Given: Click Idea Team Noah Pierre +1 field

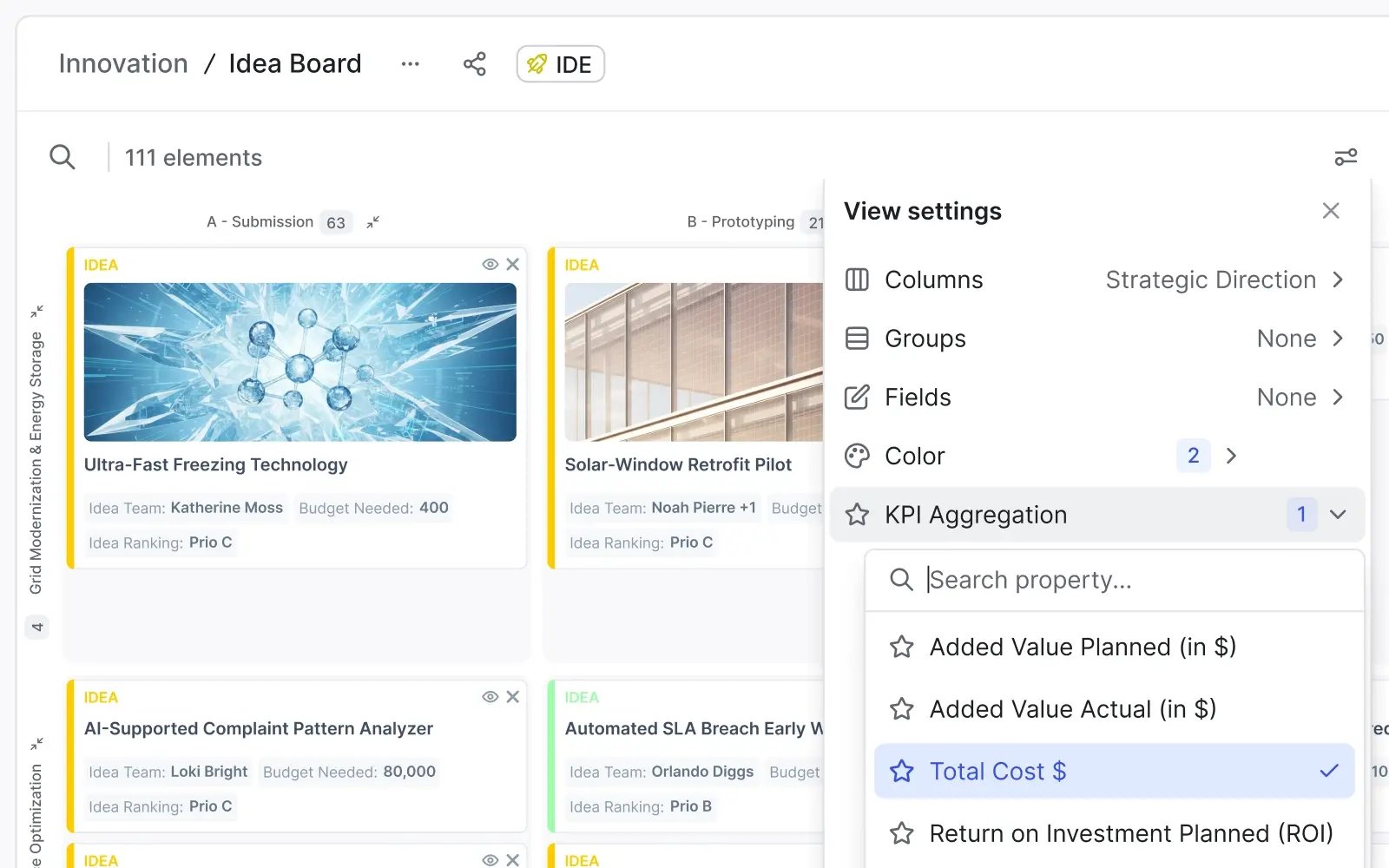Looking at the screenshot, I should pos(662,508).
